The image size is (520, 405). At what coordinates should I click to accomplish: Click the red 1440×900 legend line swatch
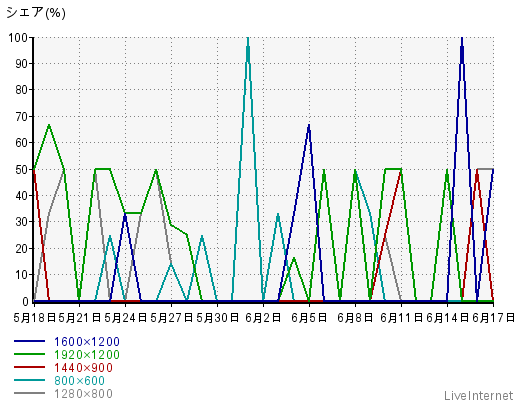(x=29, y=367)
